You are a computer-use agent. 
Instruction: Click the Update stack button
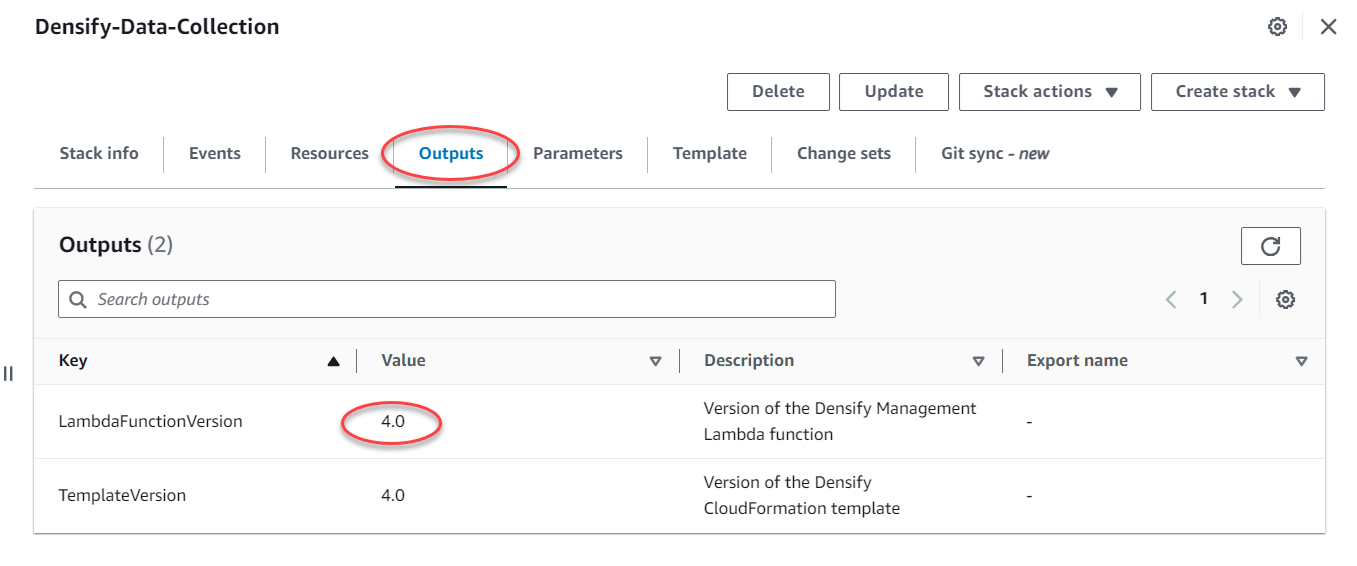click(x=894, y=91)
